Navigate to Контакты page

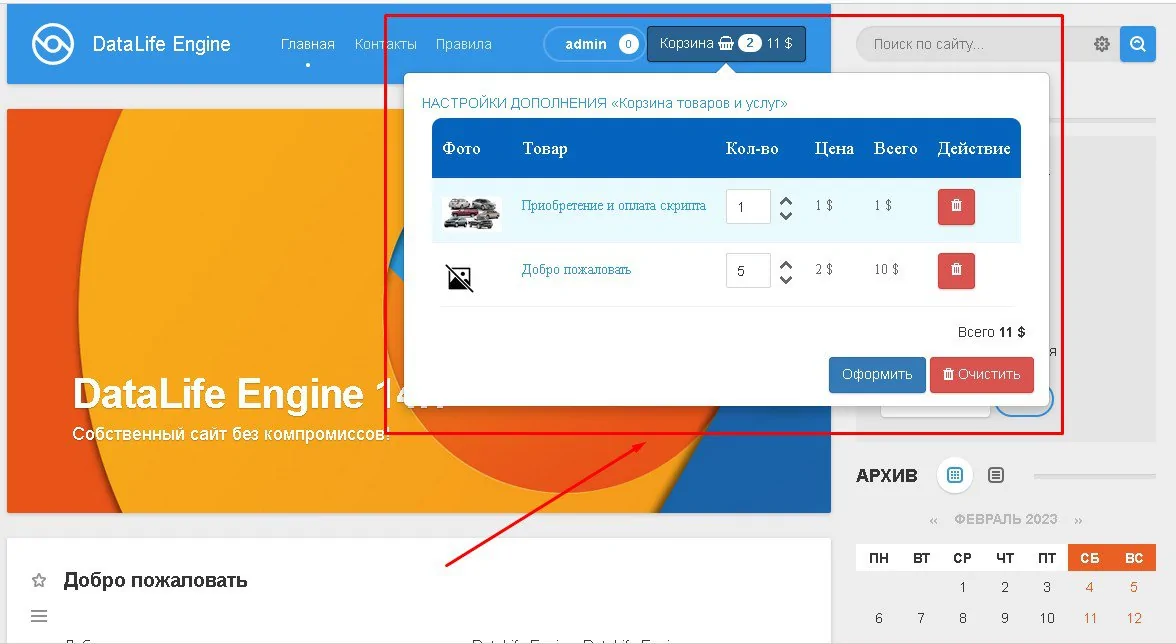(x=385, y=44)
